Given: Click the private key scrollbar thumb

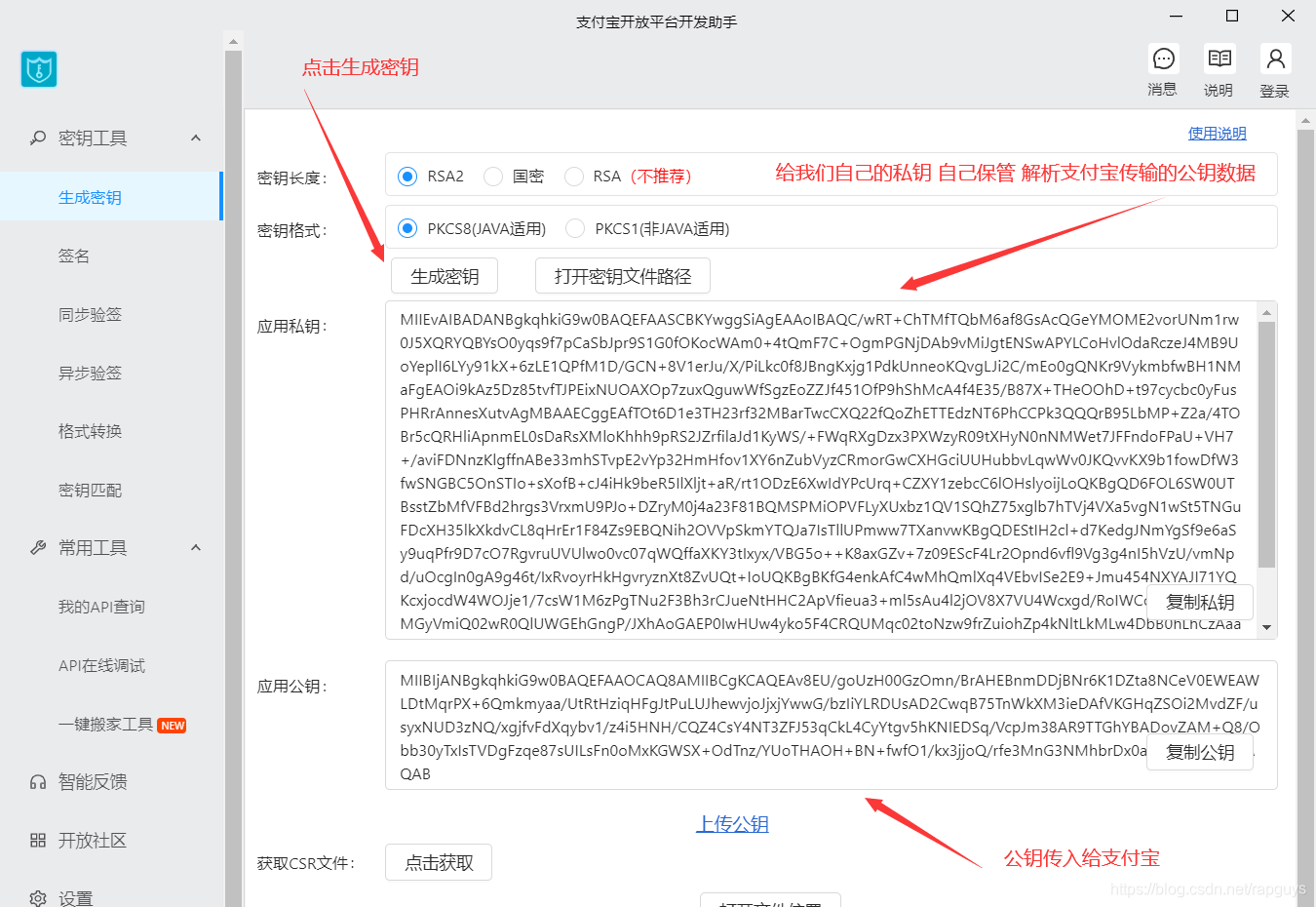Looking at the screenshot, I should pyautogui.click(x=1267, y=445).
